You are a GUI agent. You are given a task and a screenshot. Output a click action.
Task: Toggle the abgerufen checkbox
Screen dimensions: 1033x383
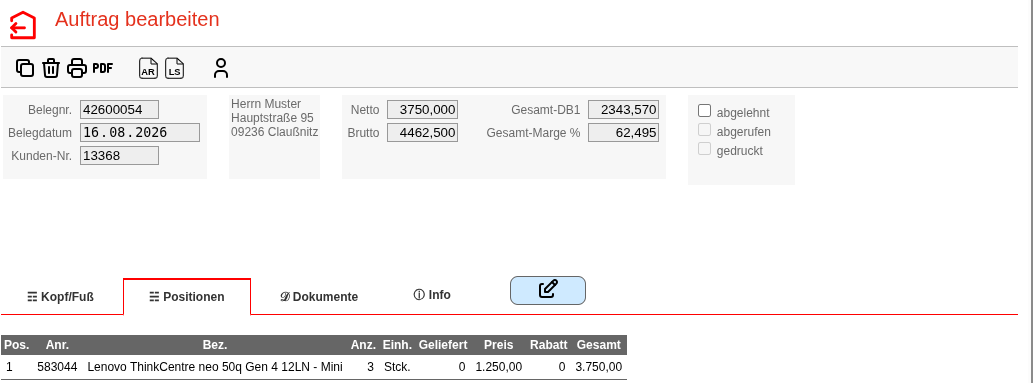705,130
